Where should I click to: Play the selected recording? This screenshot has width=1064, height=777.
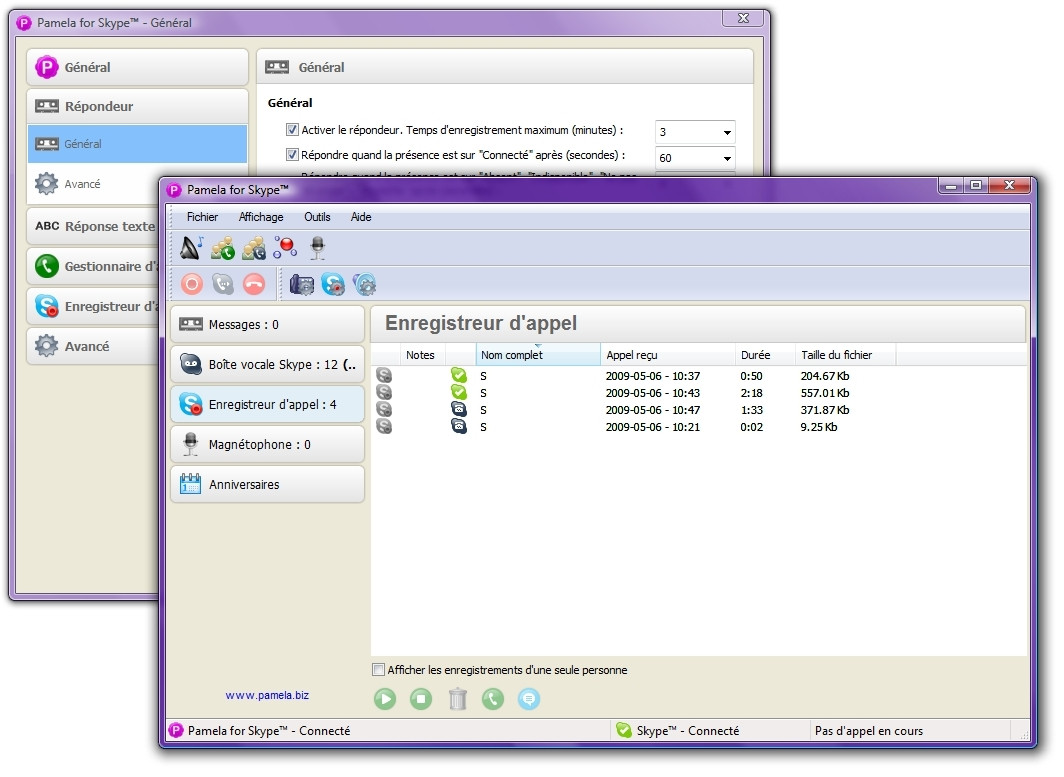pos(385,699)
